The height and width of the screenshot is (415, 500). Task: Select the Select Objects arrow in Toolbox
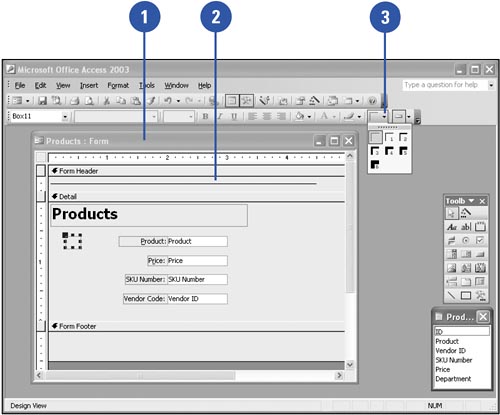click(x=451, y=213)
